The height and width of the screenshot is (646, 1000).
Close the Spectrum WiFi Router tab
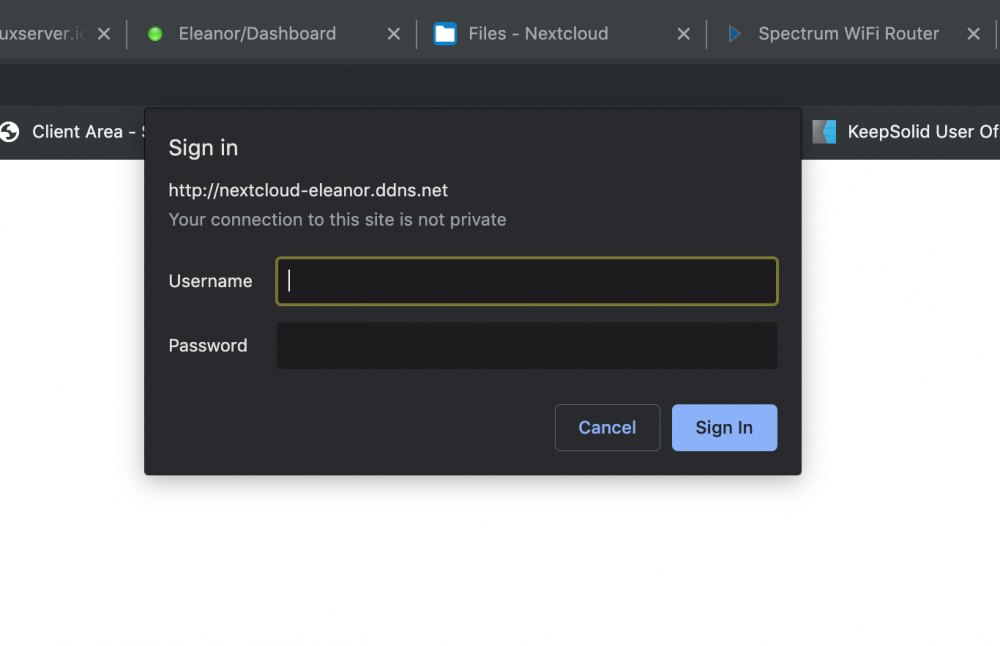click(x=973, y=34)
